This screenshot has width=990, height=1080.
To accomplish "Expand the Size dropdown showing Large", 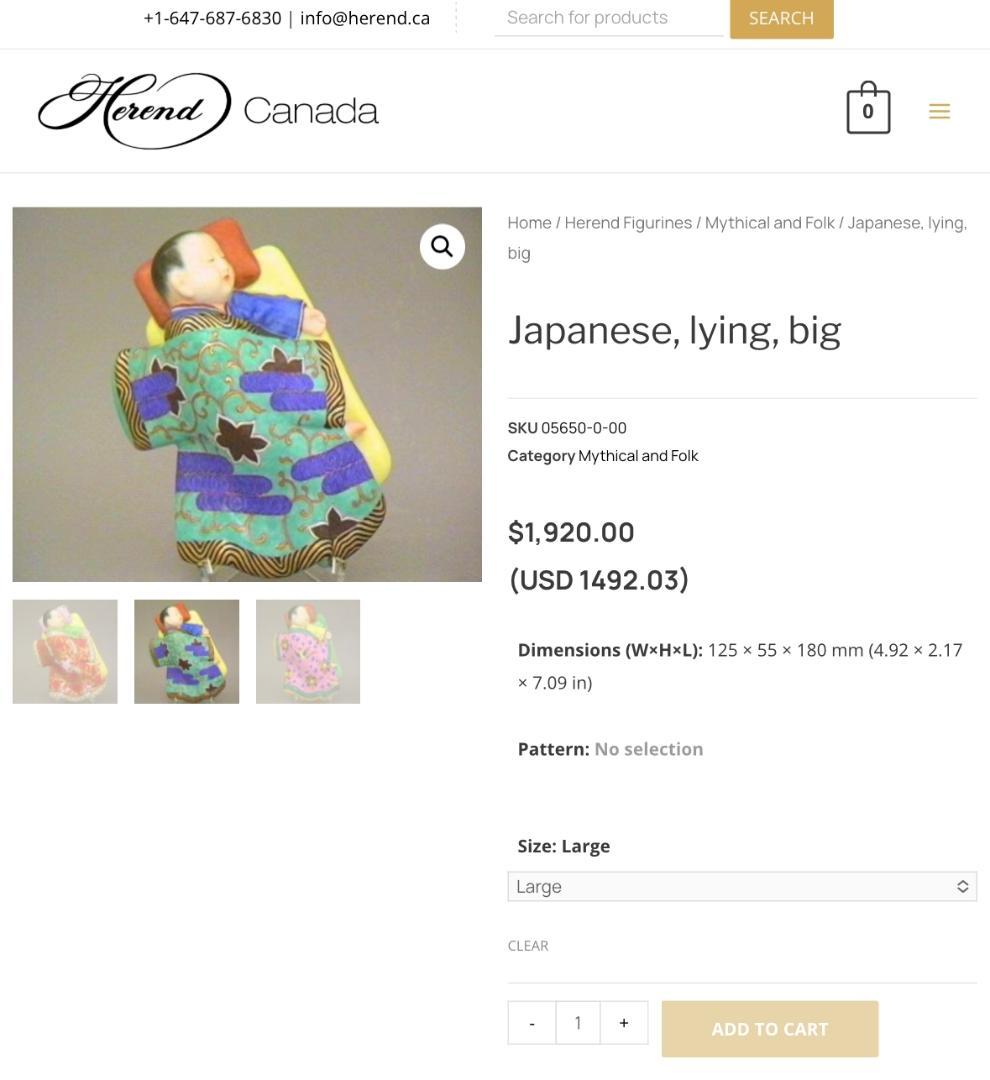I will click(x=742, y=886).
